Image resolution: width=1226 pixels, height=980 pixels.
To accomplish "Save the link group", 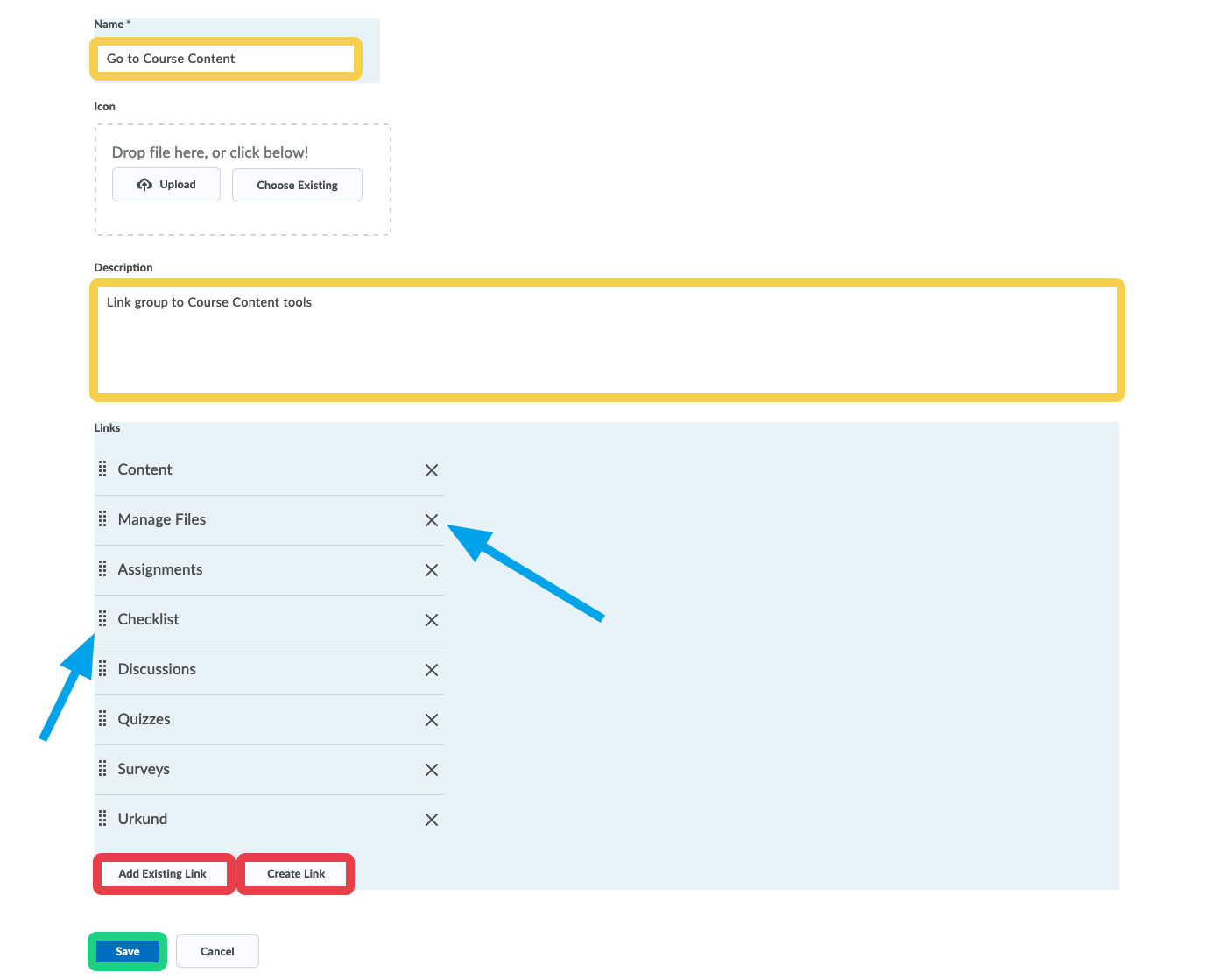I will click(x=128, y=951).
